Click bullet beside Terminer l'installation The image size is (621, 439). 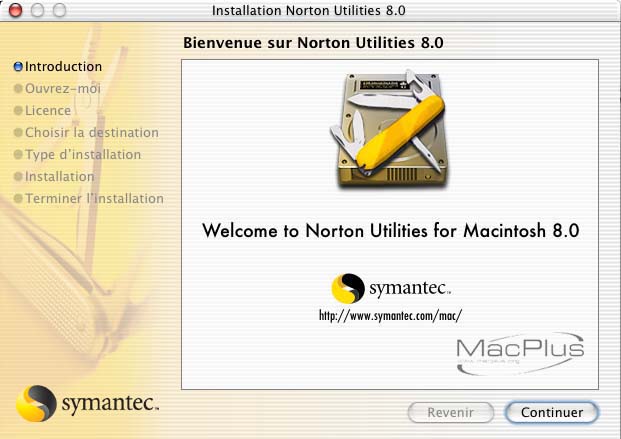18,199
